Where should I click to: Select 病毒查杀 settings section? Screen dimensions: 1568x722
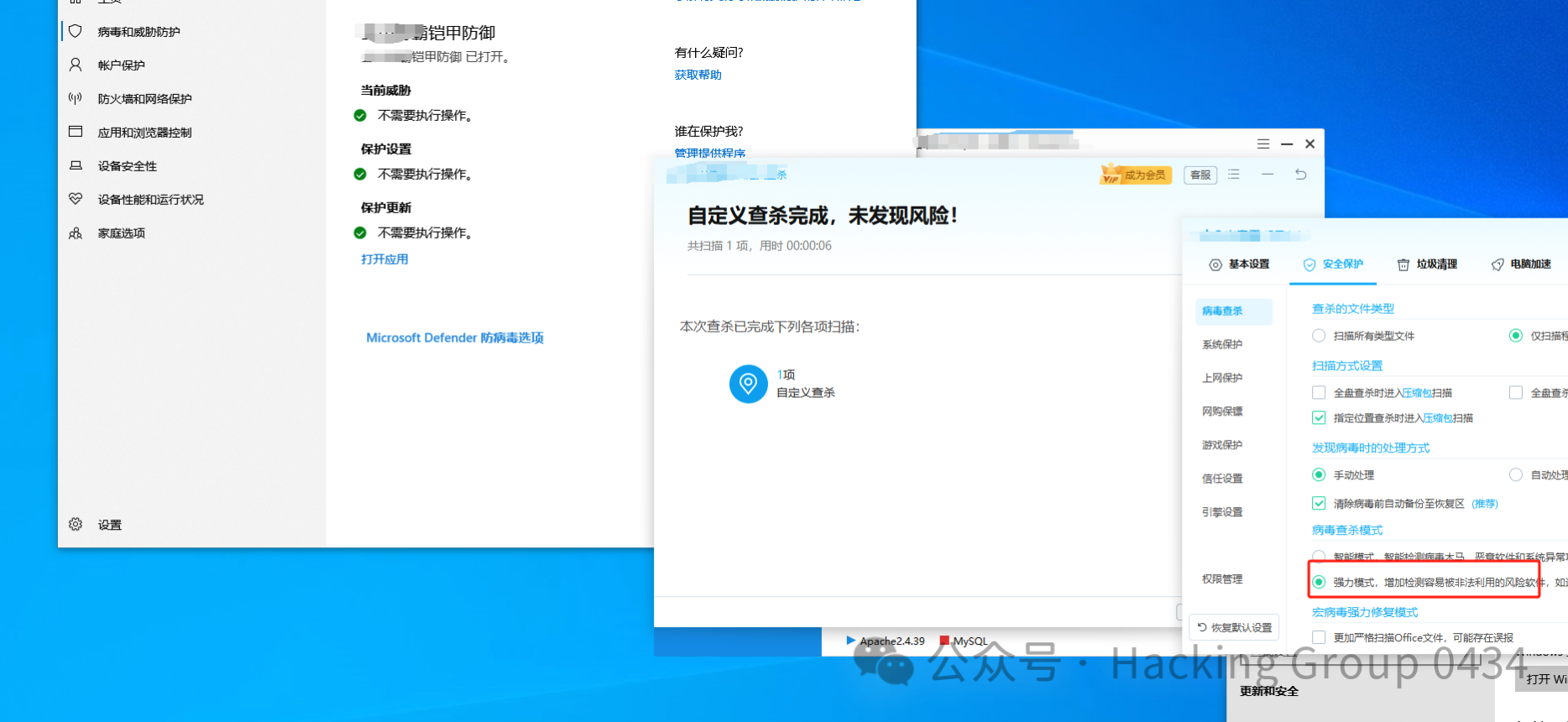(1234, 311)
